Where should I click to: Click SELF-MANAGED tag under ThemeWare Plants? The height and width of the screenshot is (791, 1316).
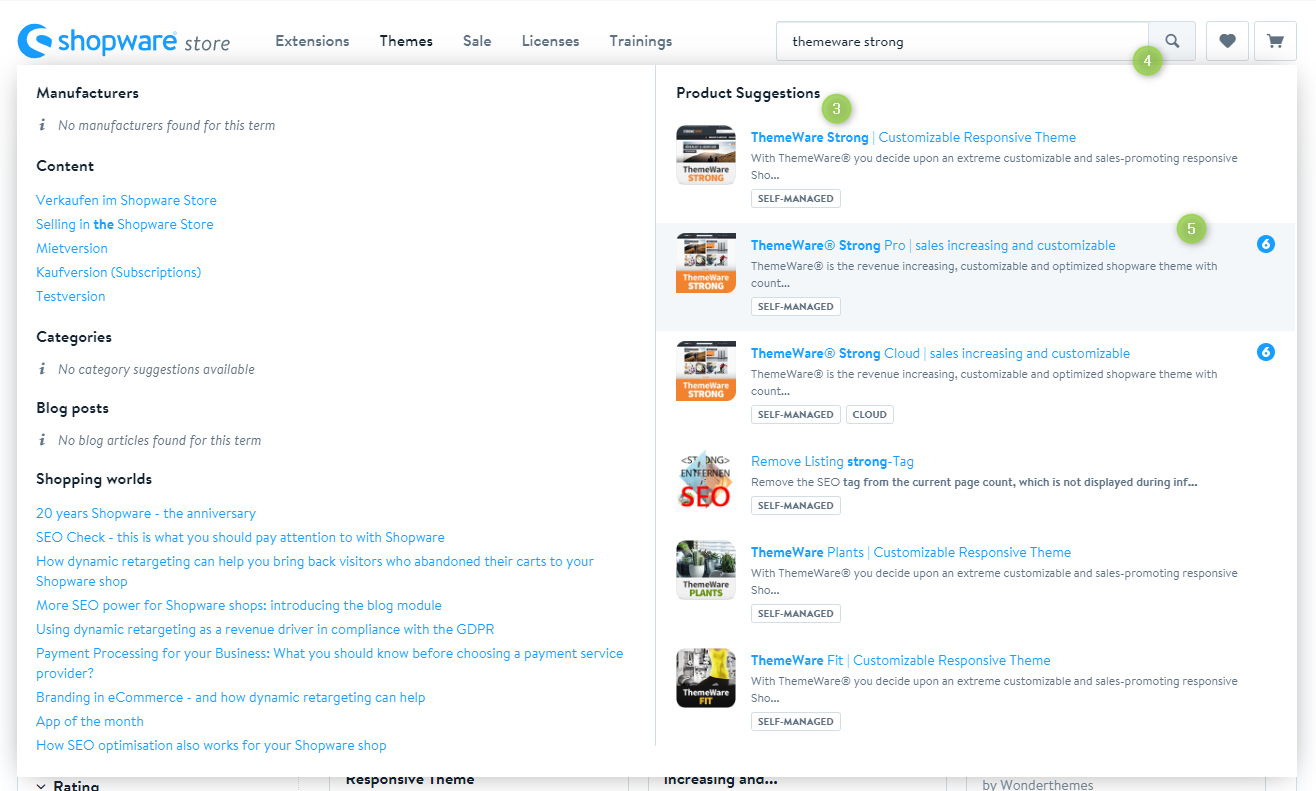[x=796, y=613]
